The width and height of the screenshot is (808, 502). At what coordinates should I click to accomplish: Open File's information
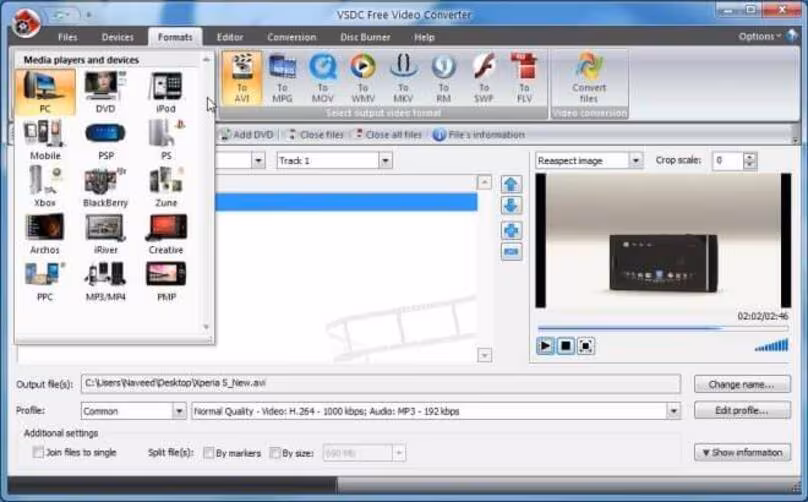point(479,135)
